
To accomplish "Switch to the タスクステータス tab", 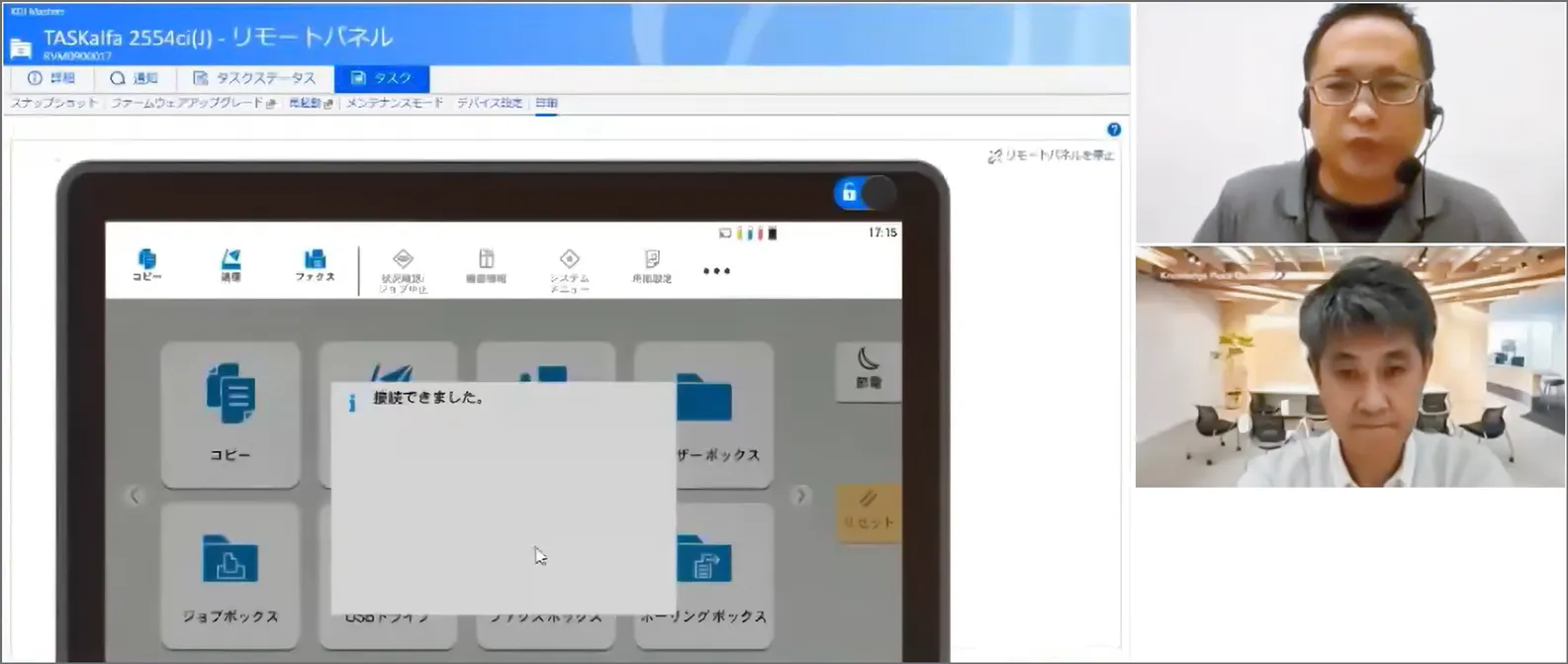I will tap(255, 78).
